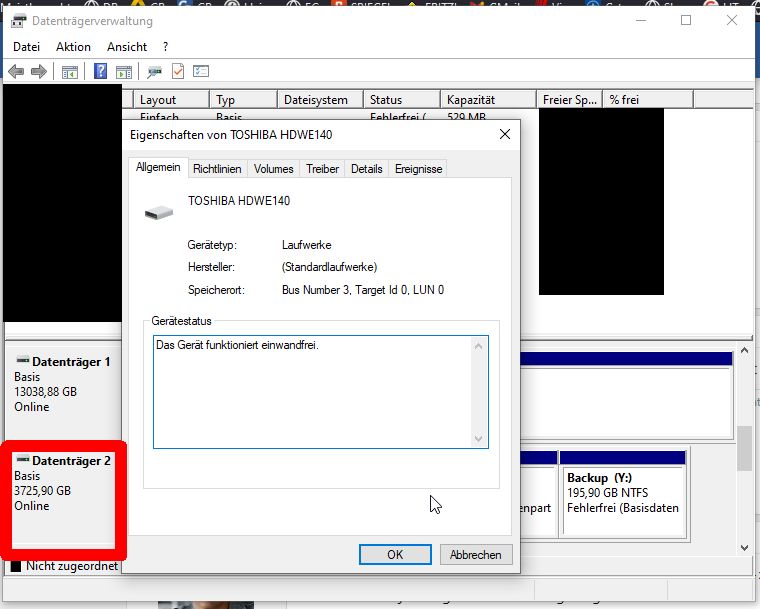Toggle the action pane toolbar icon
The image size is (760, 609).
pos(124,72)
